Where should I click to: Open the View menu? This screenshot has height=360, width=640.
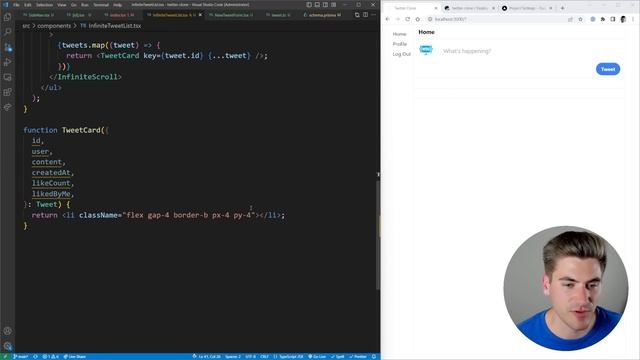tap(62, 5)
